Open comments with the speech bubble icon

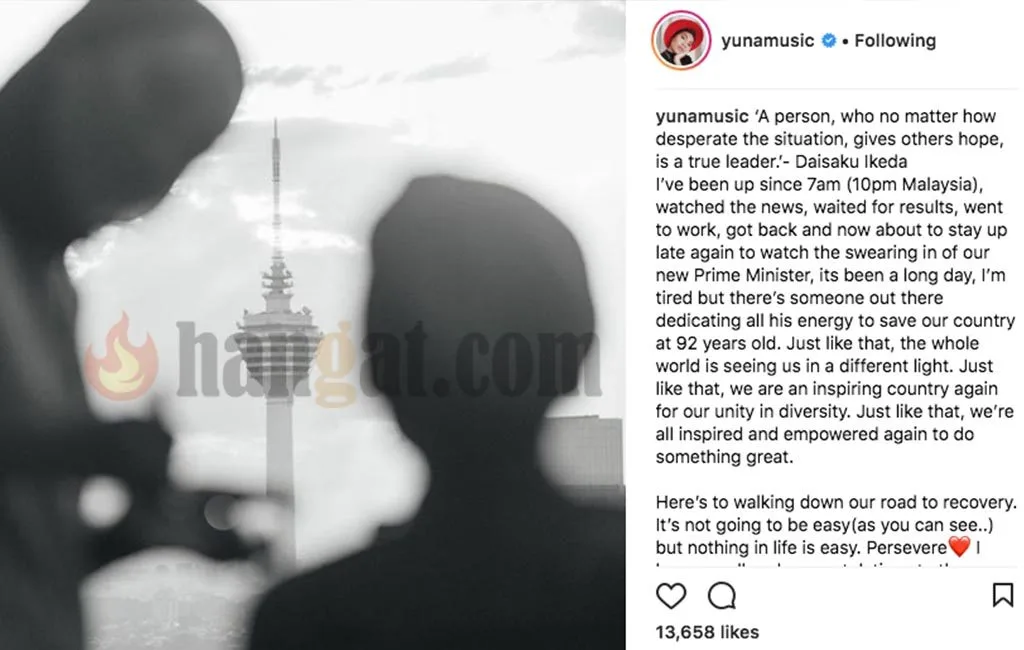722,596
